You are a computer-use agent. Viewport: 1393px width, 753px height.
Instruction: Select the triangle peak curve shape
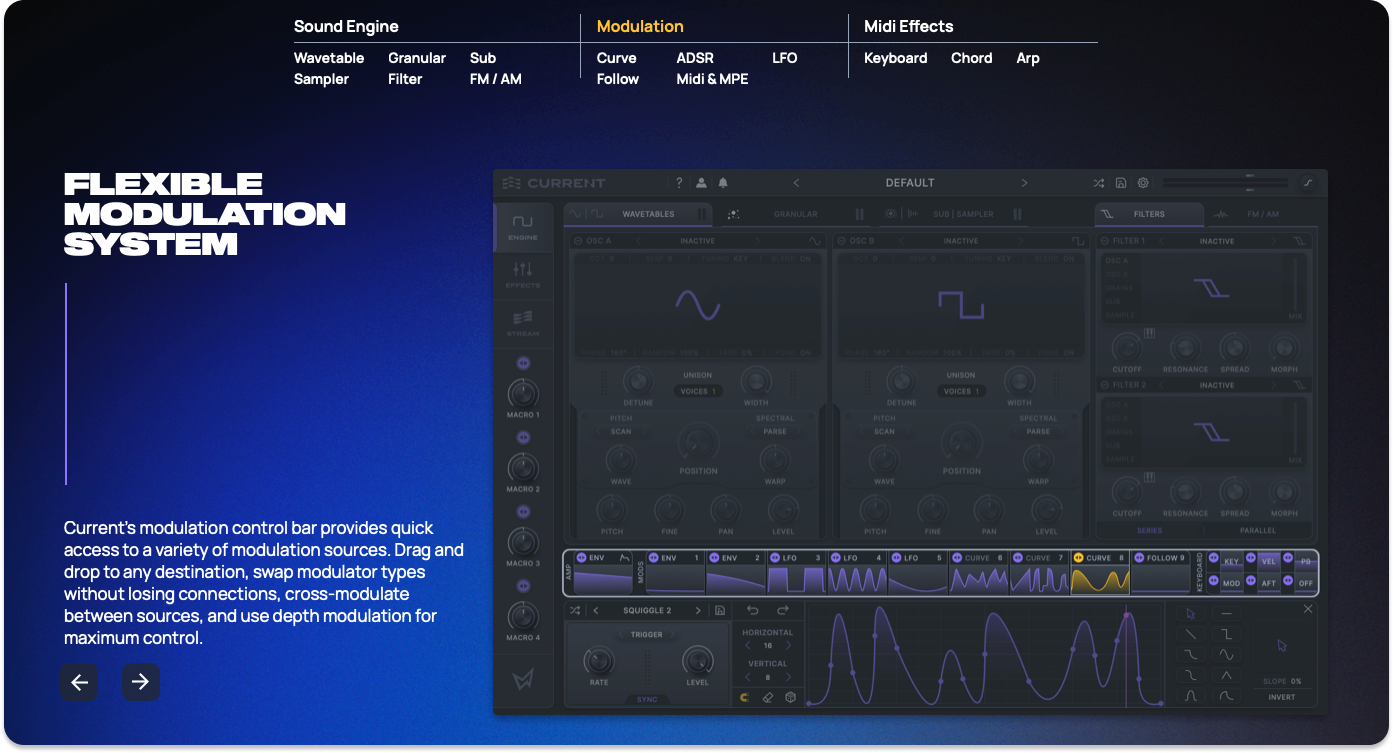(1227, 675)
